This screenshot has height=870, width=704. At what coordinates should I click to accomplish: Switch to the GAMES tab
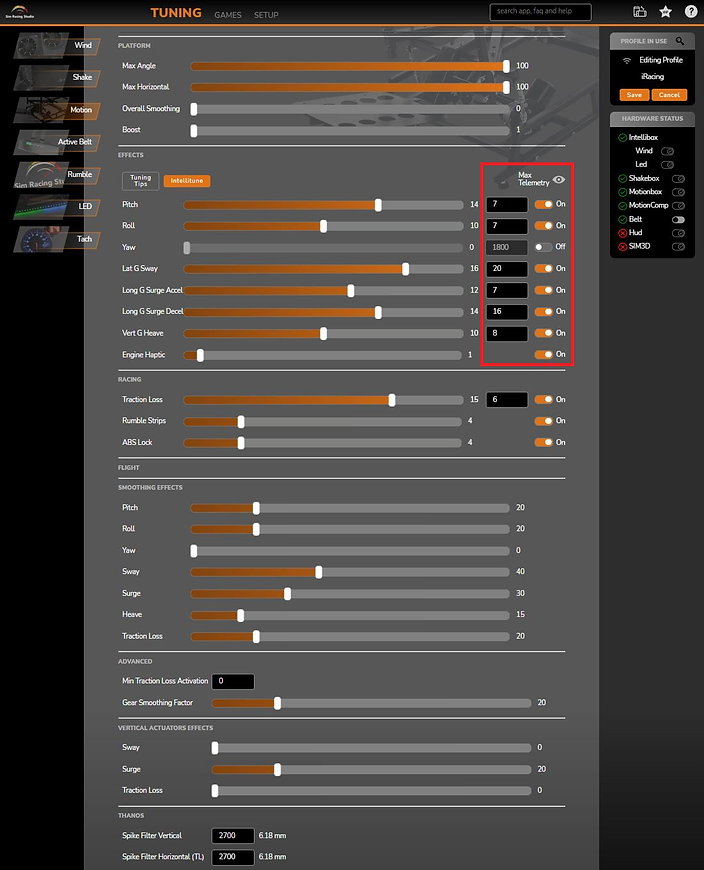[228, 15]
